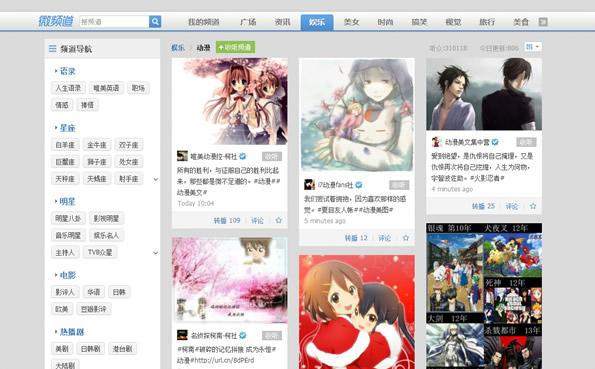The width and height of the screenshot is (595, 369).
Task: Select the 华语 movie tag
Action: (x=93, y=292)
